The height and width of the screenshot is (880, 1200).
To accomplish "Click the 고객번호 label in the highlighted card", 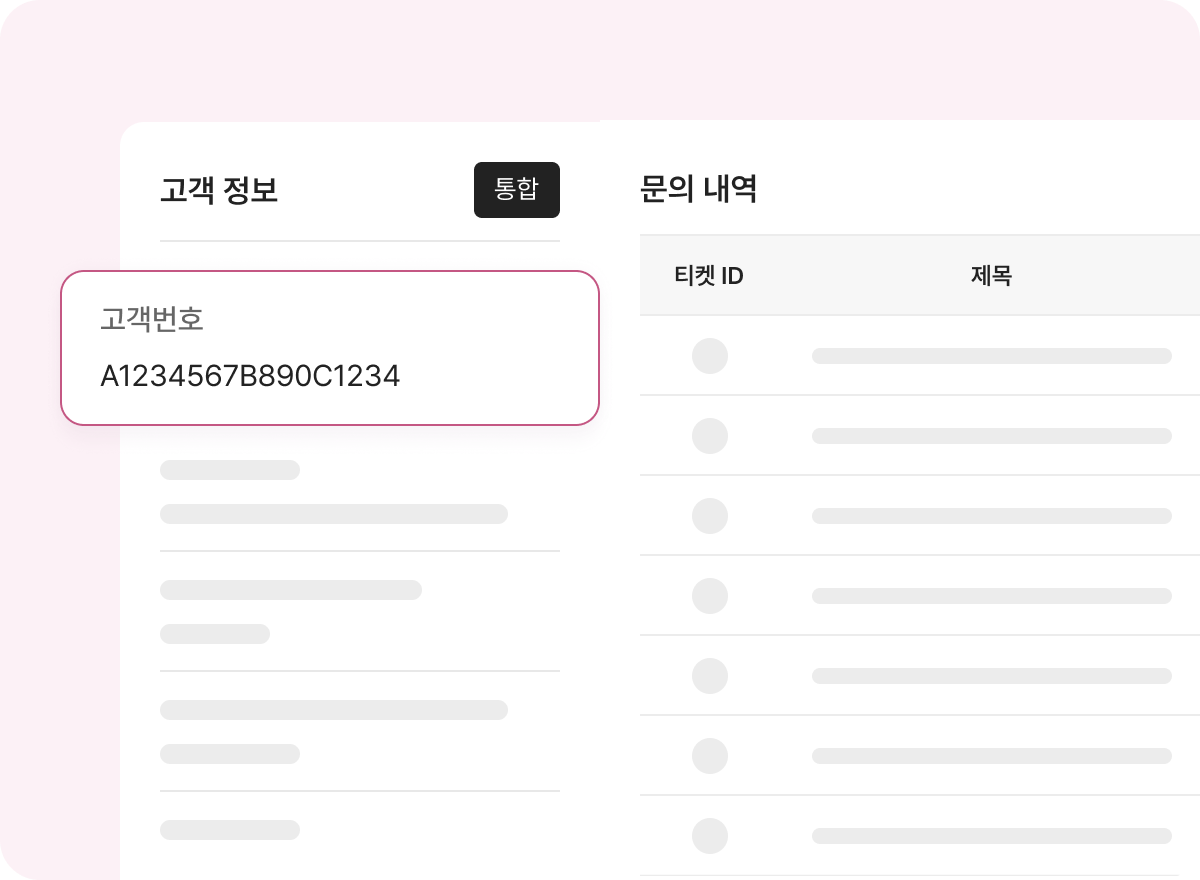I will click(152, 319).
